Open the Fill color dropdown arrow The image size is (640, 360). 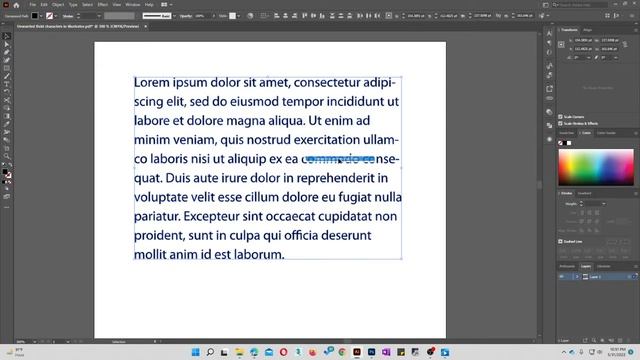click(x=41, y=16)
